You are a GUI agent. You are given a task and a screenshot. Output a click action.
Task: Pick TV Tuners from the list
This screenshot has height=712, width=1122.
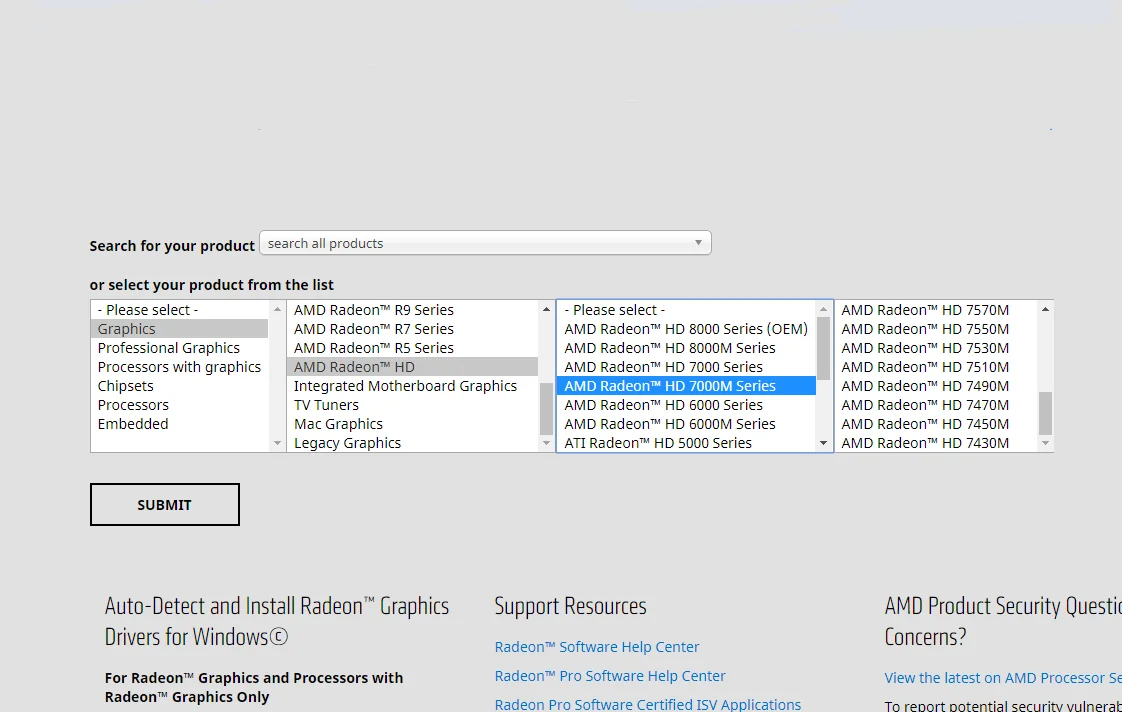pyautogui.click(x=414, y=404)
